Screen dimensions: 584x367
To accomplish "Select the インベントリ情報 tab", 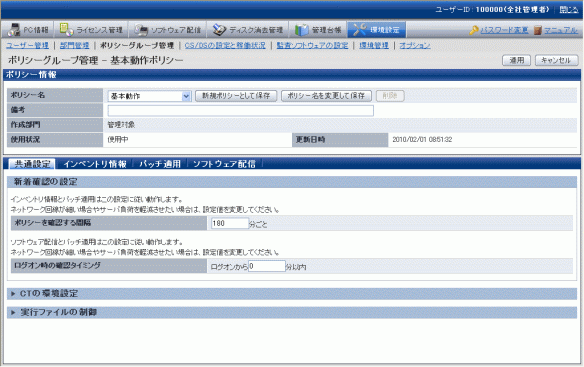I will [95, 164].
